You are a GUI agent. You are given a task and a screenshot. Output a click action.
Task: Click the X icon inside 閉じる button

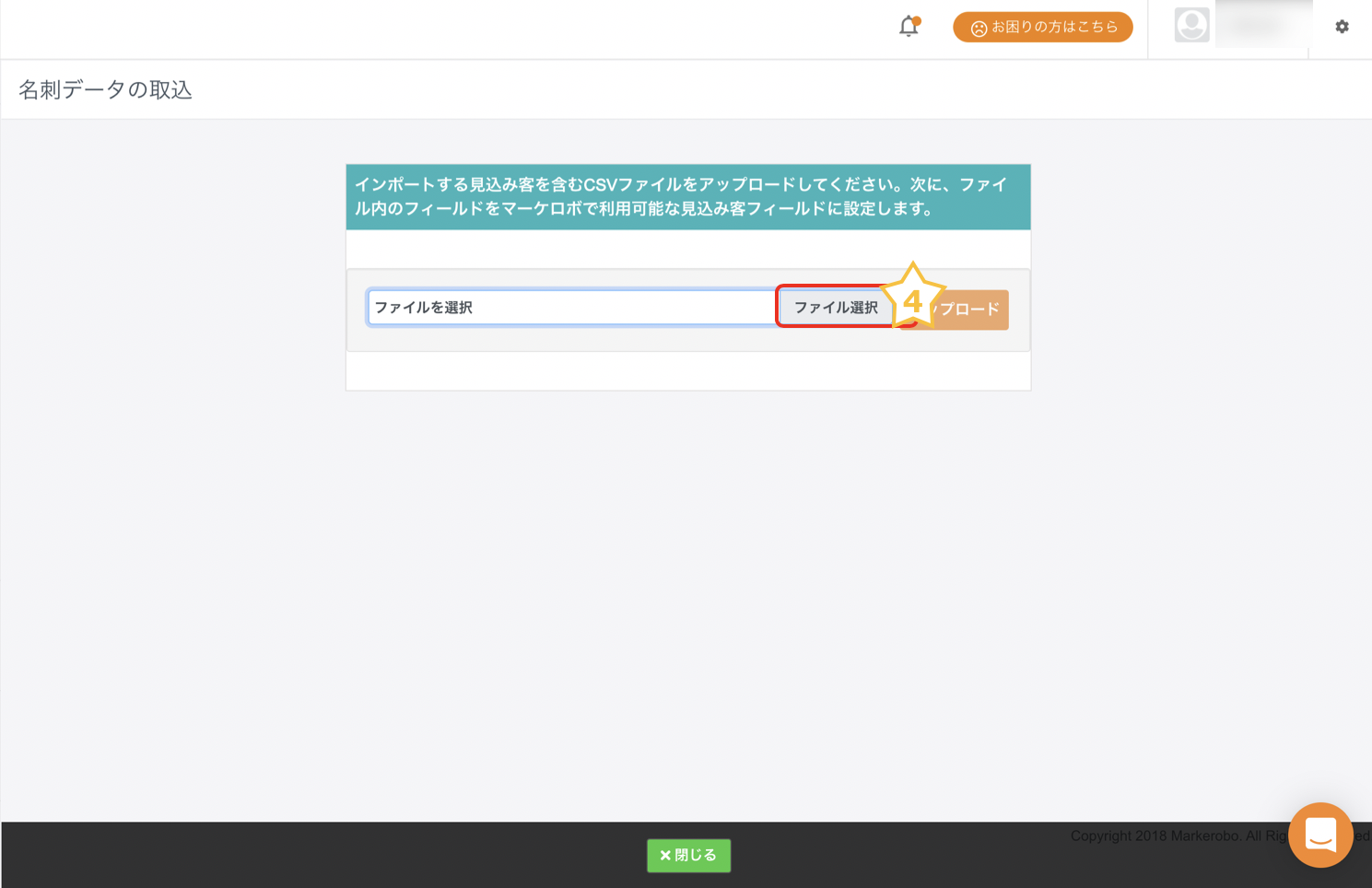(x=665, y=856)
